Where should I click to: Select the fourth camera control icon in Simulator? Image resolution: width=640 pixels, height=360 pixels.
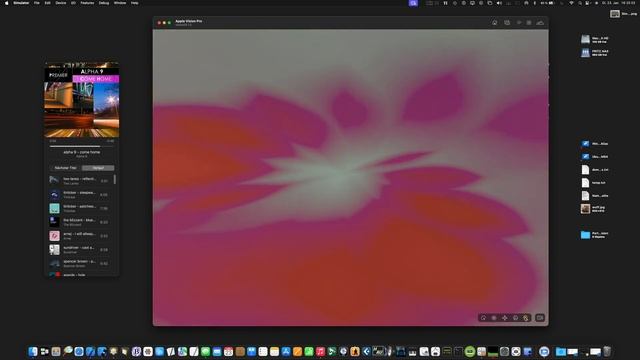coord(515,318)
